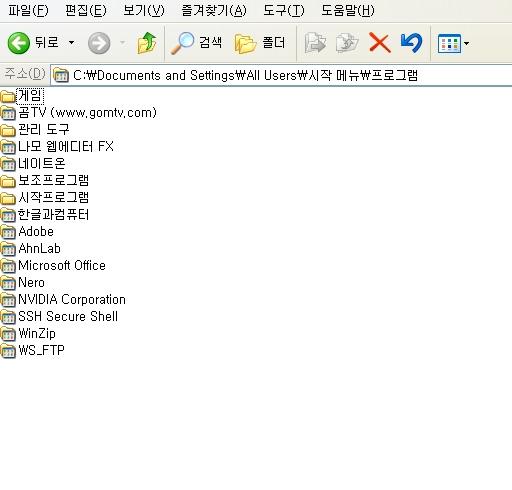The width and height of the screenshot is (512, 490).
Task: Open the Views icon button
Action: [x=449, y=43]
